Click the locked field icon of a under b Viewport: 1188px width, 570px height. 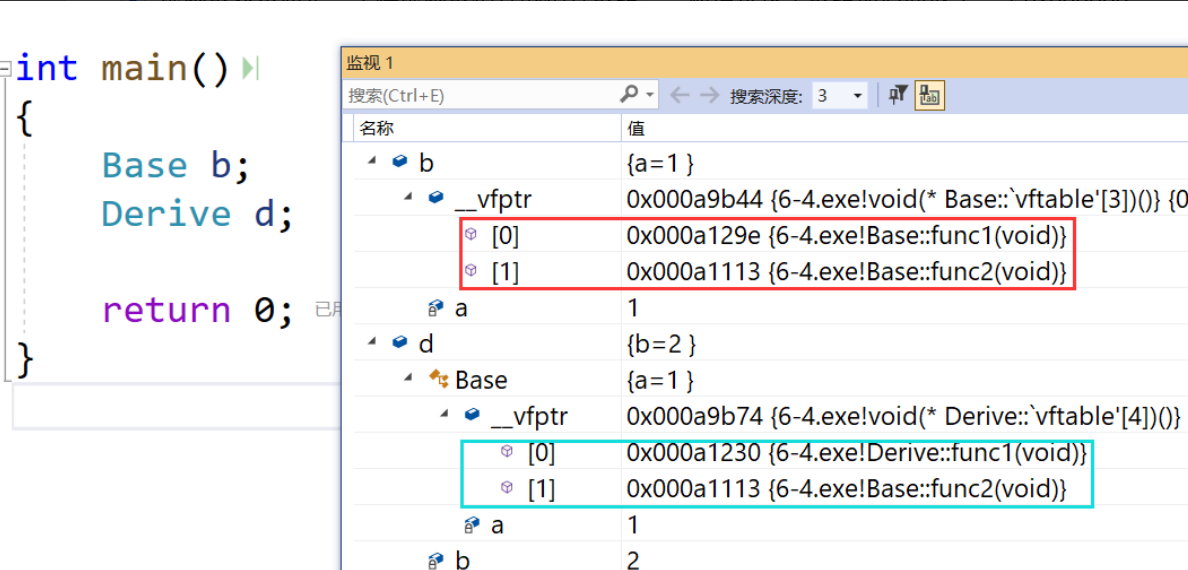click(436, 307)
